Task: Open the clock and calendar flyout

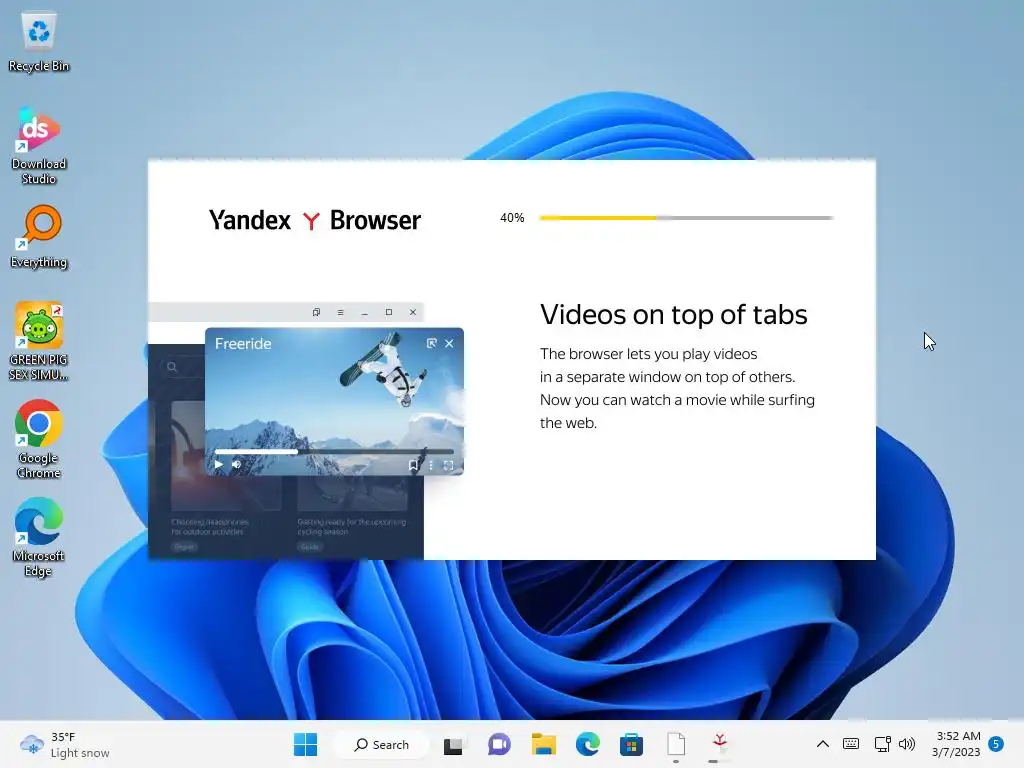Action: click(x=956, y=744)
